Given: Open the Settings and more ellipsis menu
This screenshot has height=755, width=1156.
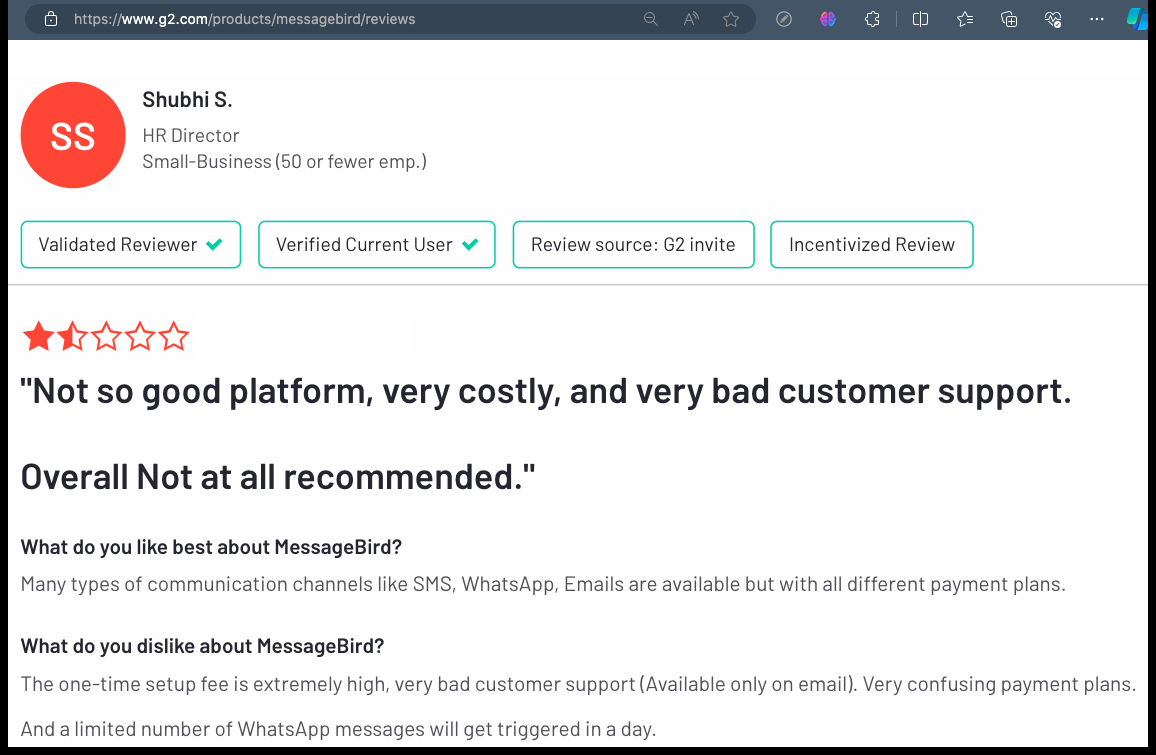Looking at the screenshot, I should 1097,19.
